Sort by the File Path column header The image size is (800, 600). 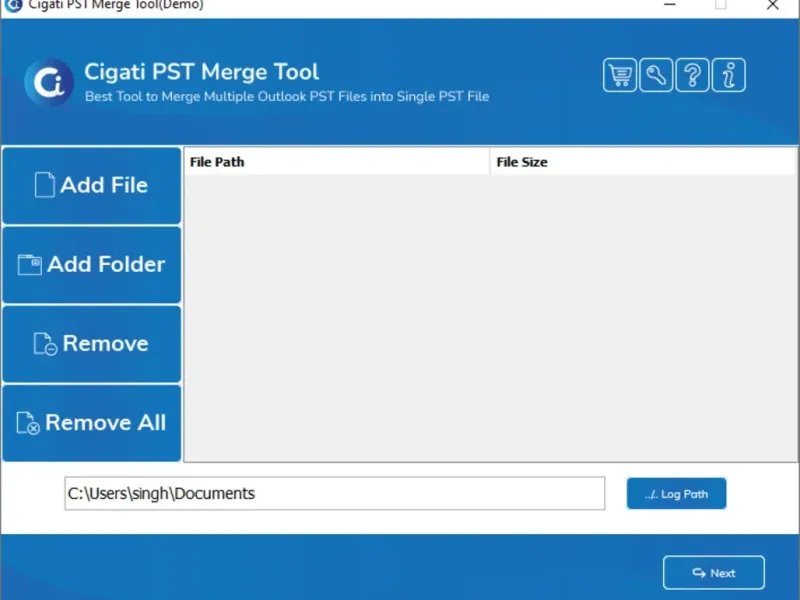pos(337,162)
